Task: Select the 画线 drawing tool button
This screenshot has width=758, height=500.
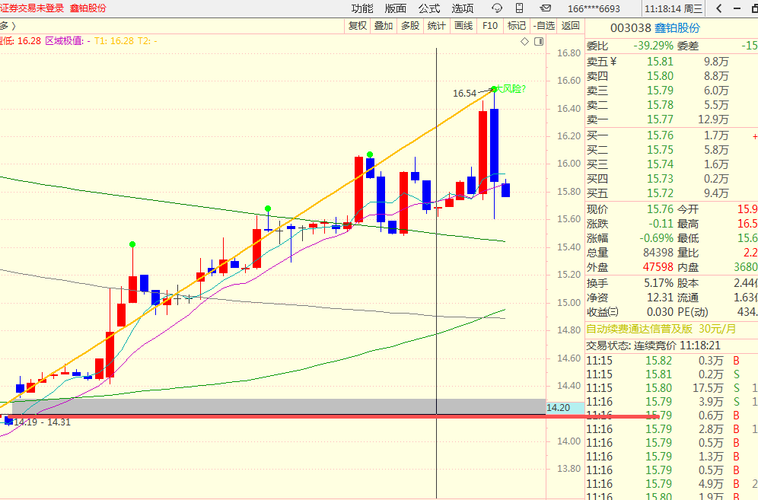Action: point(463,26)
